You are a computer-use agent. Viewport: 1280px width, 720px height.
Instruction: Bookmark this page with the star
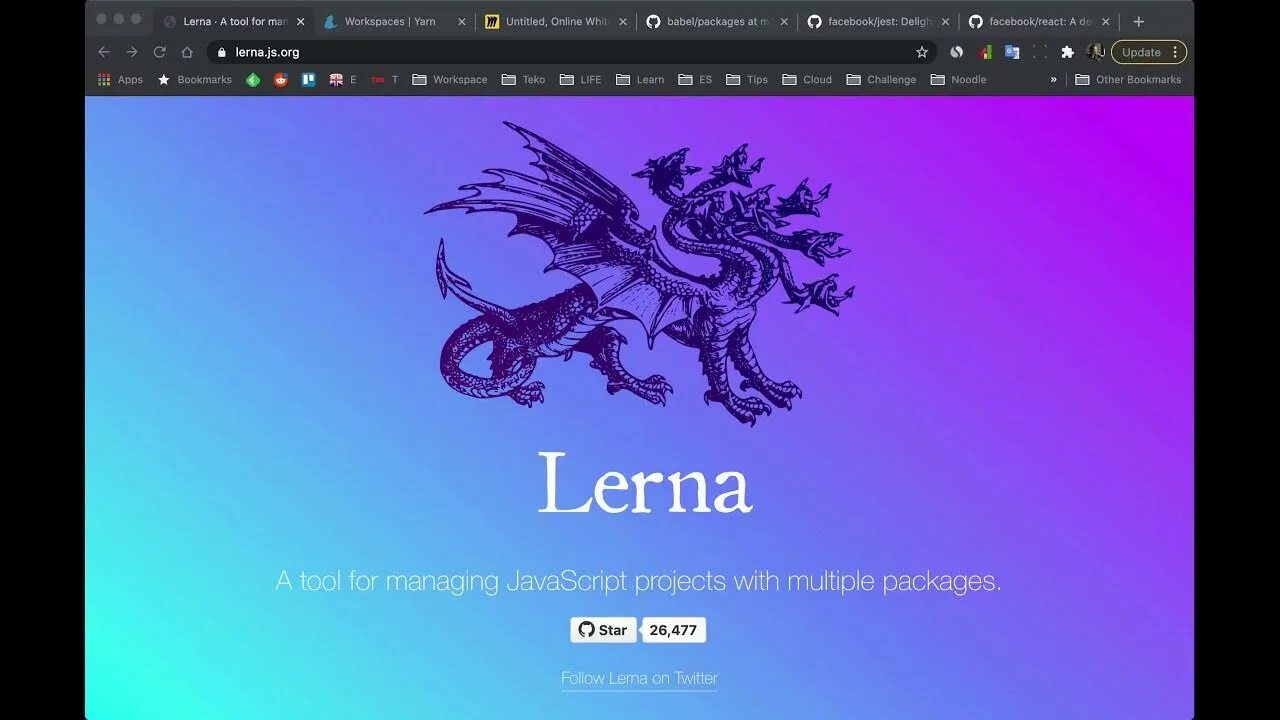922,52
